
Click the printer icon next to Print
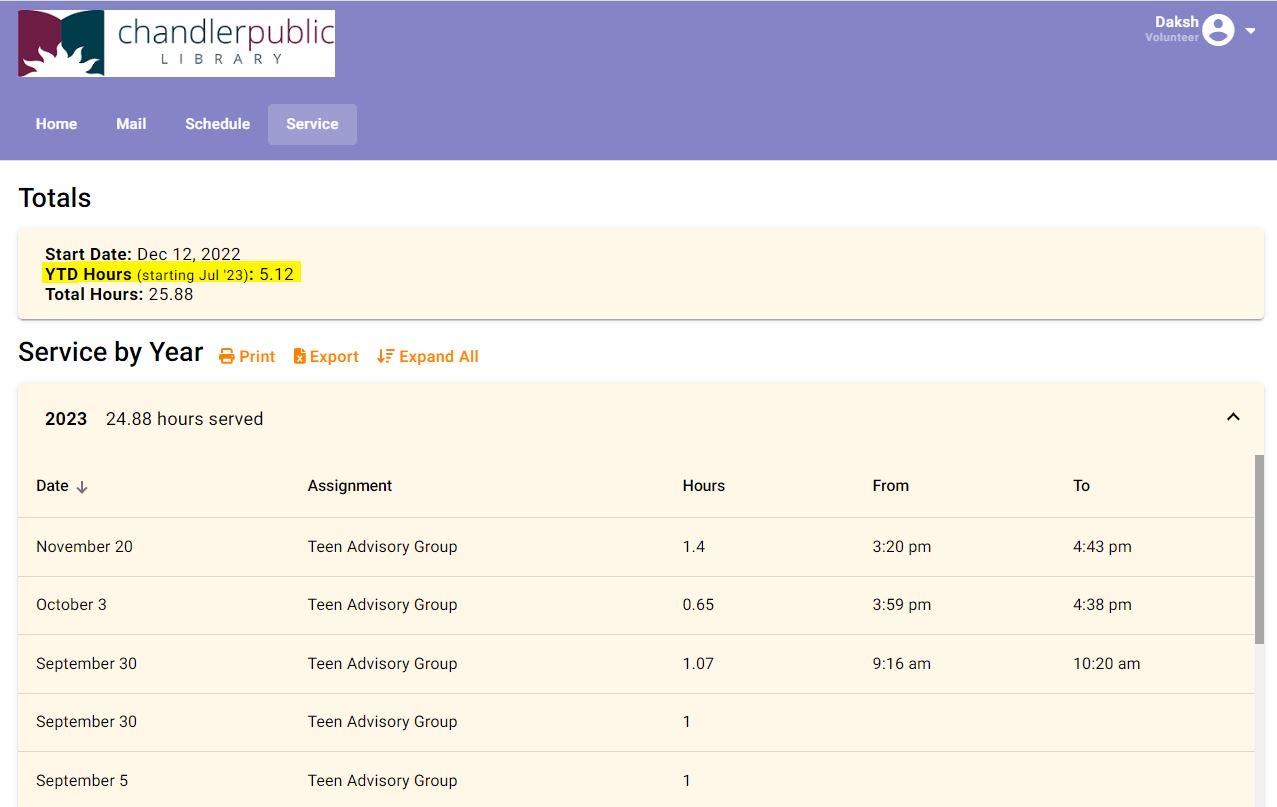pyautogui.click(x=227, y=357)
